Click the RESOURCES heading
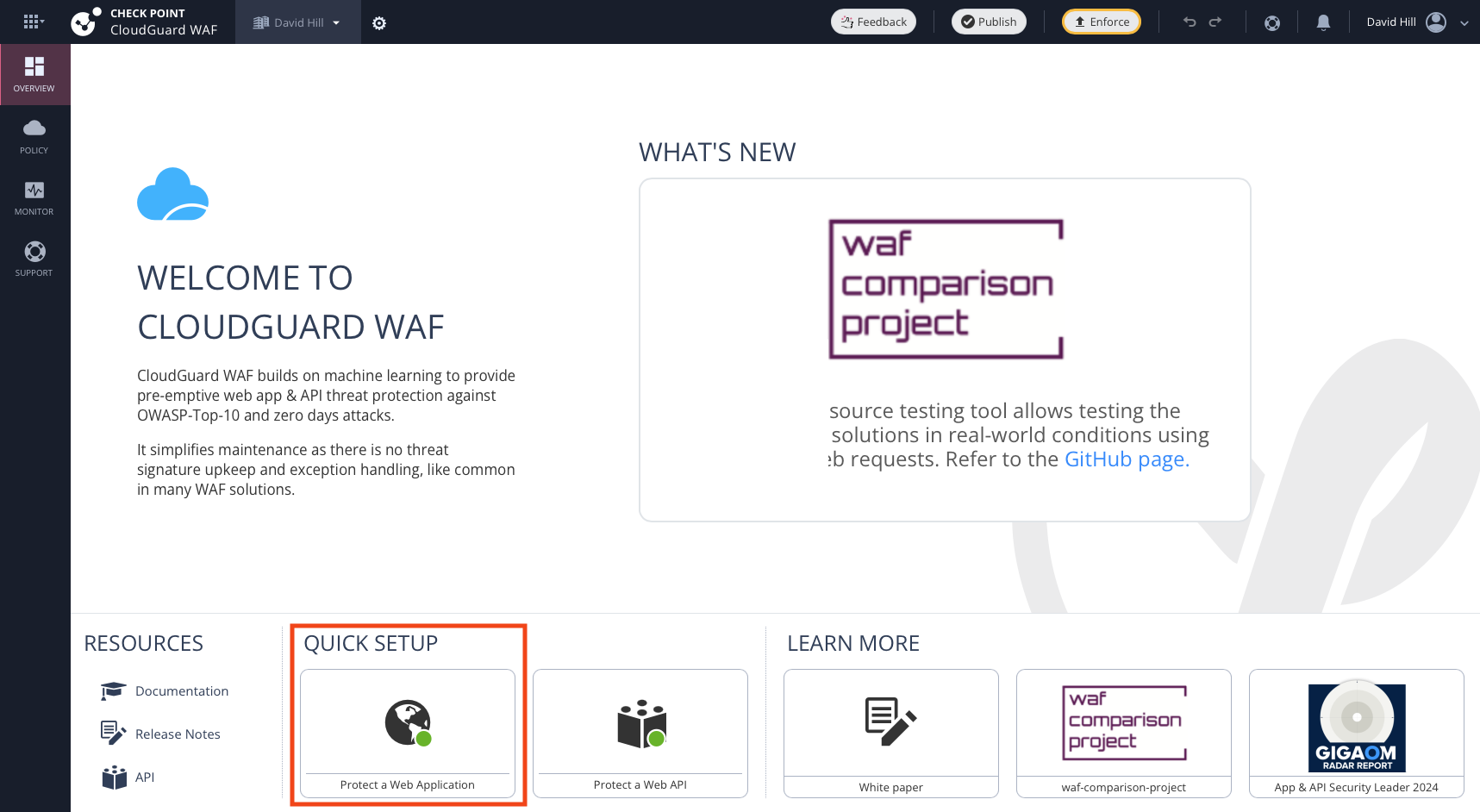Viewport: 1480px width, 812px height. click(x=144, y=644)
